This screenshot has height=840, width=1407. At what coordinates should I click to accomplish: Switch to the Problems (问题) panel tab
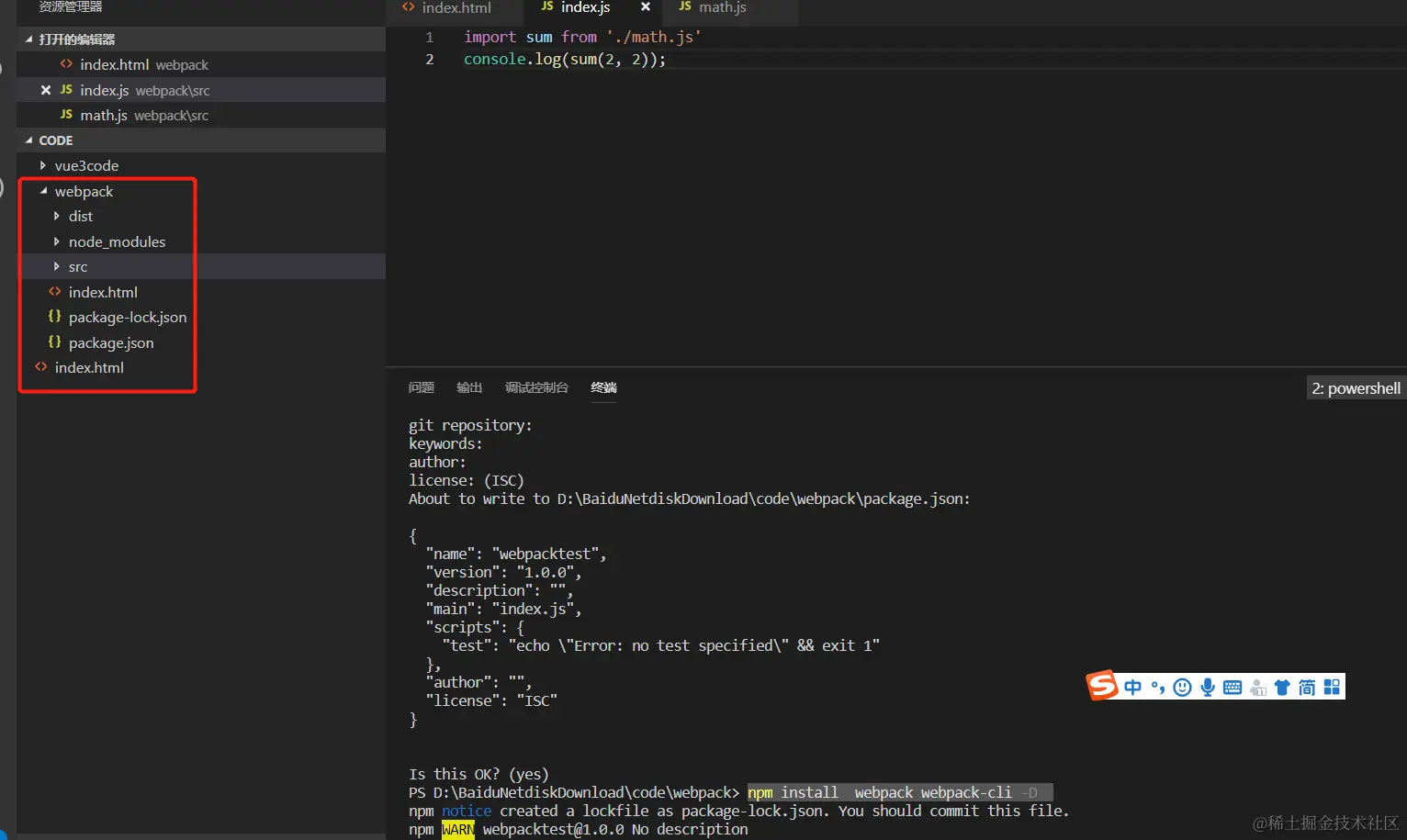422,387
